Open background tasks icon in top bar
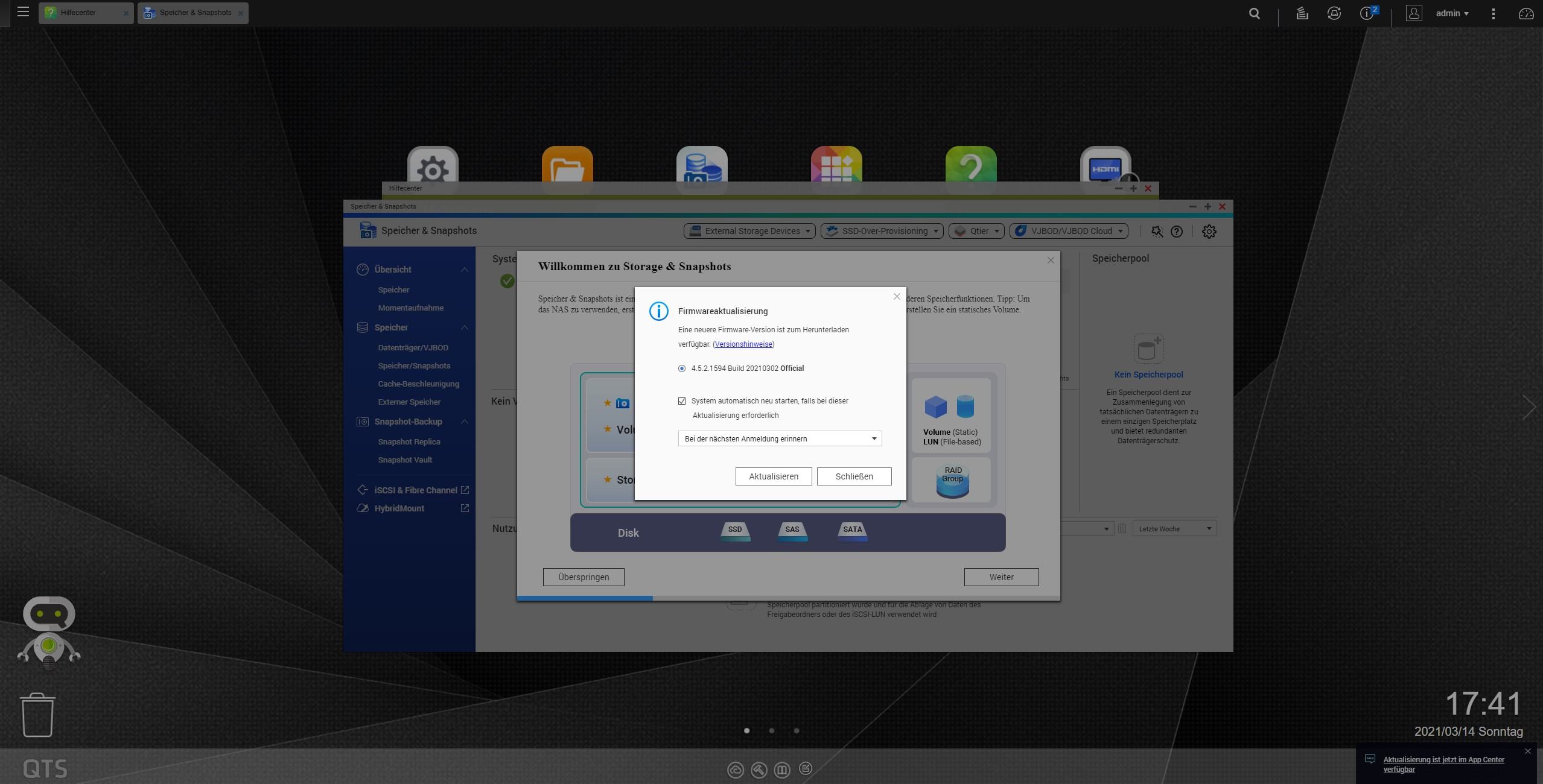Image resolution: width=1543 pixels, height=784 pixels. 1302,13
